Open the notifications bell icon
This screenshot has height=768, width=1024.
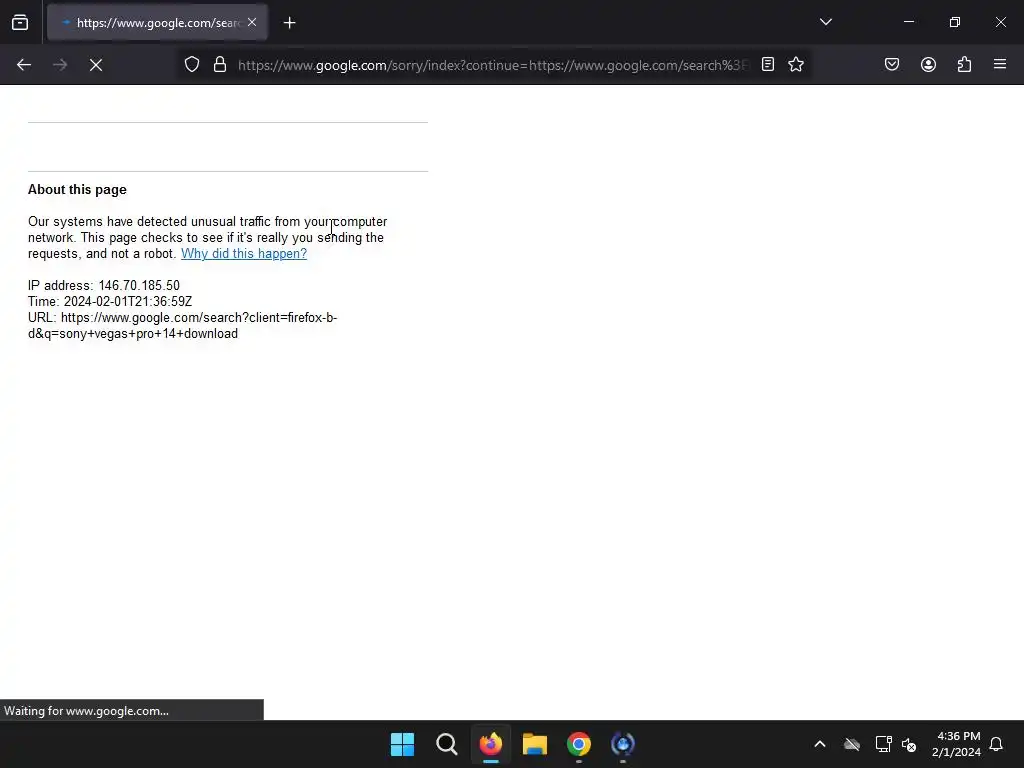point(996,744)
